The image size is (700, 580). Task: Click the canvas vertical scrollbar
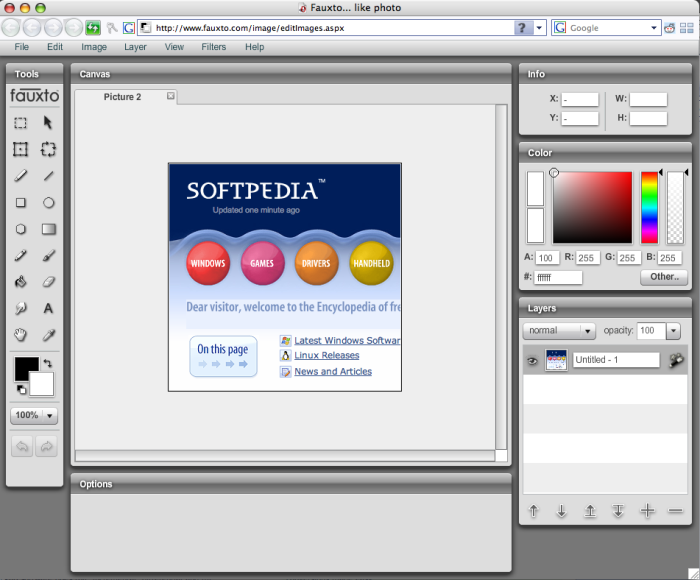point(501,277)
